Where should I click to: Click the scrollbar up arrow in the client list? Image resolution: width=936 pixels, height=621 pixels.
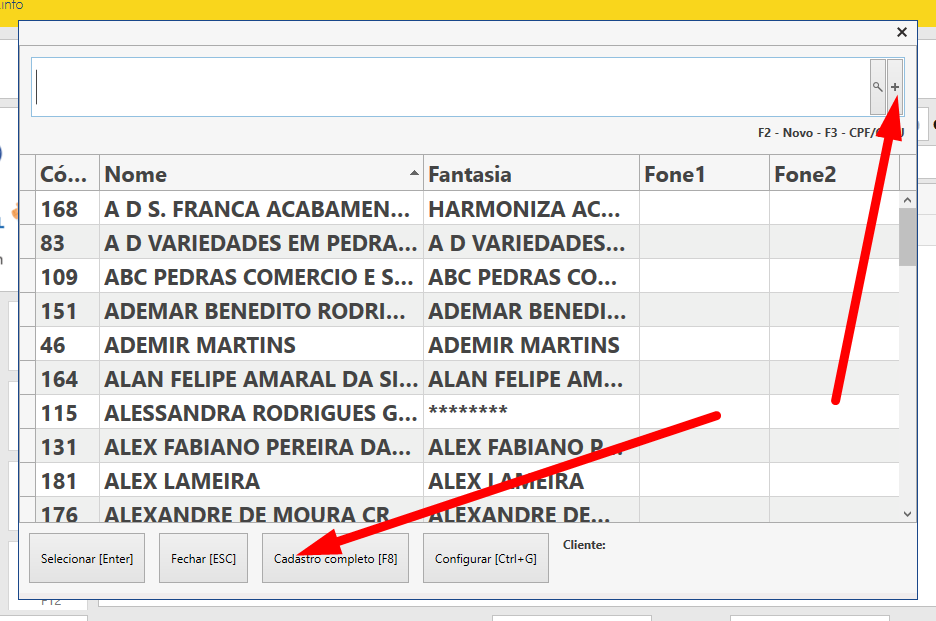click(907, 199)
